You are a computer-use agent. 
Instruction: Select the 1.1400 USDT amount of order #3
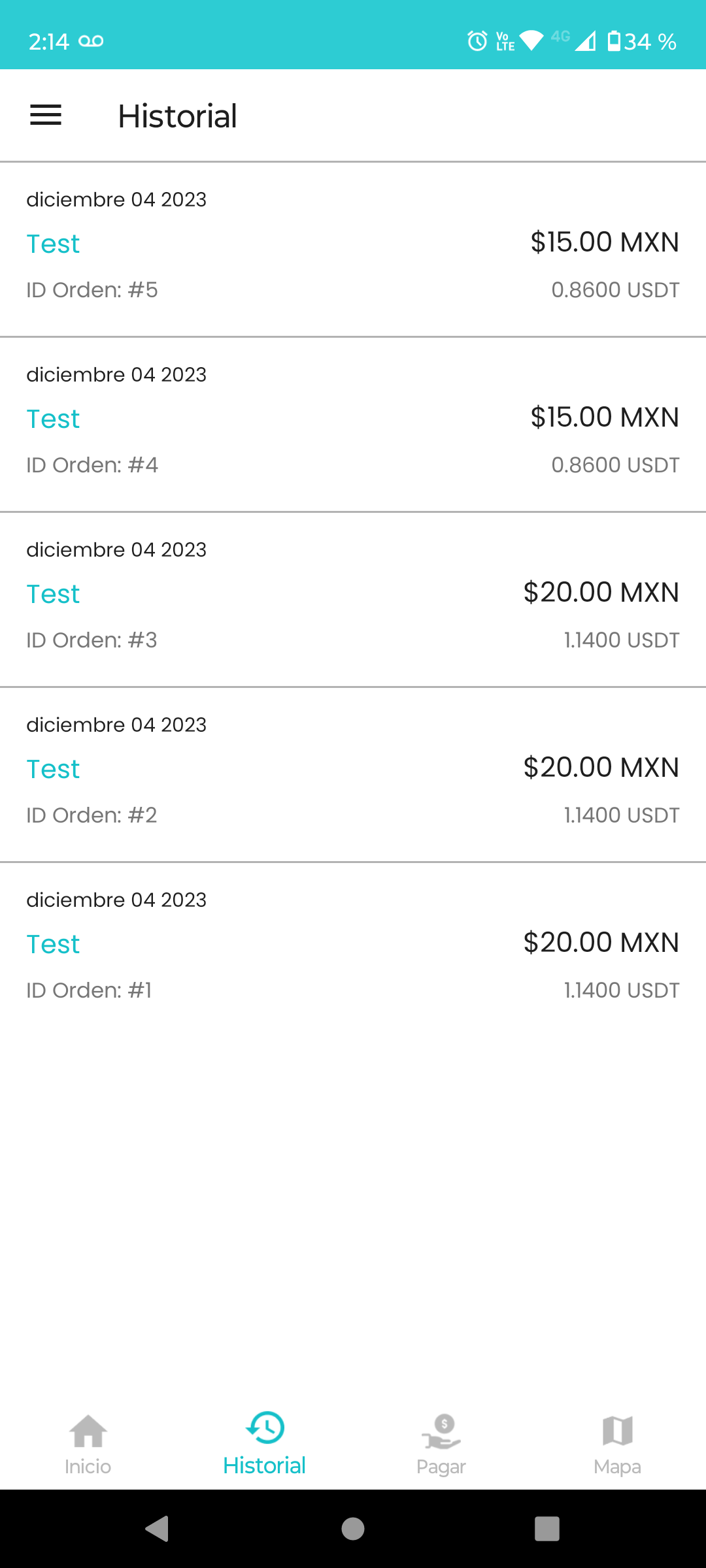coord(622,640)
